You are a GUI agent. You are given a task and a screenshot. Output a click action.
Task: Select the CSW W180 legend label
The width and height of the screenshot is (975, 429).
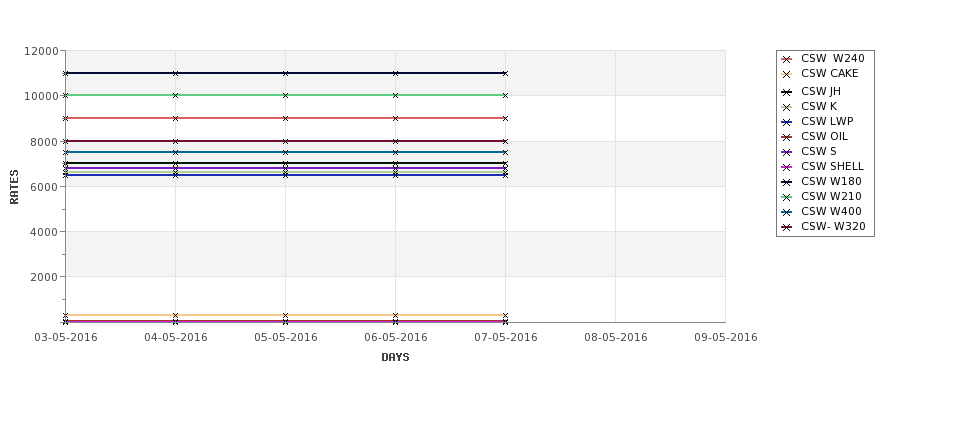point(831,182)
